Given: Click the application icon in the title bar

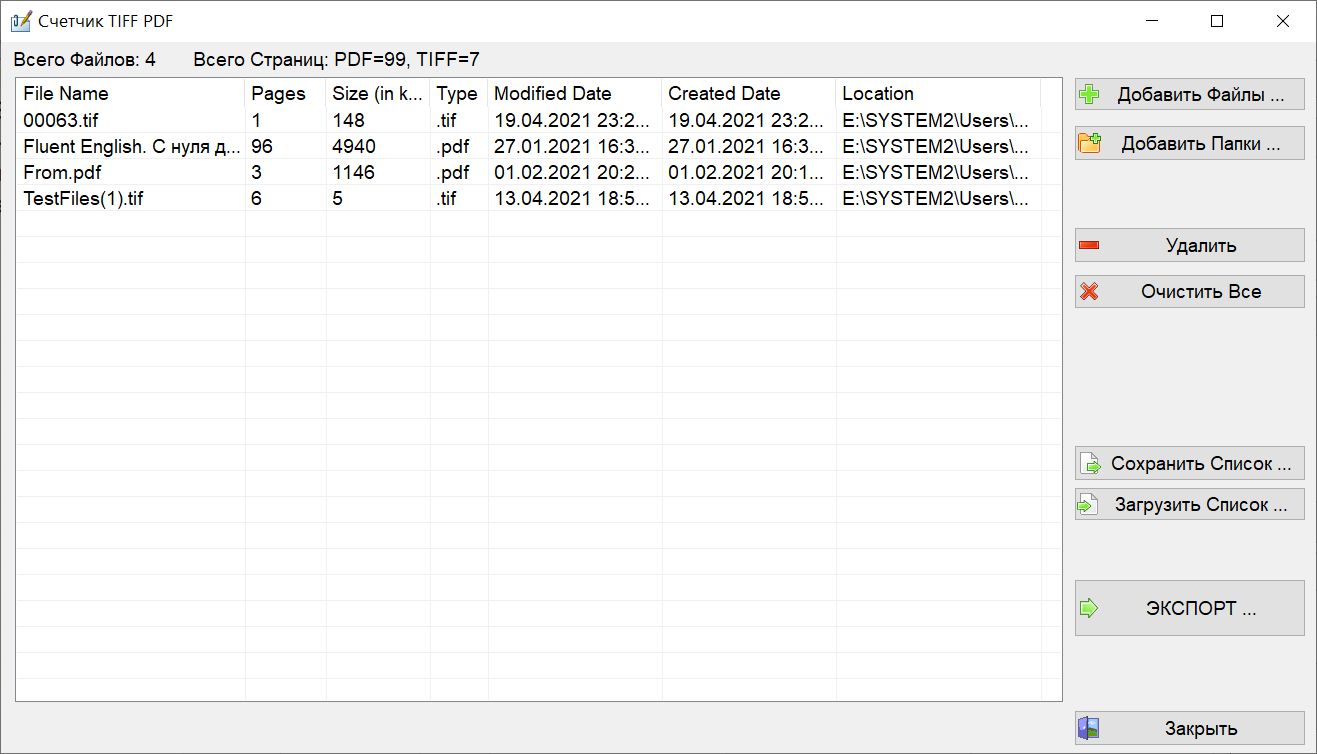Looking at the screenshot, I should click(x=21, y=21).
